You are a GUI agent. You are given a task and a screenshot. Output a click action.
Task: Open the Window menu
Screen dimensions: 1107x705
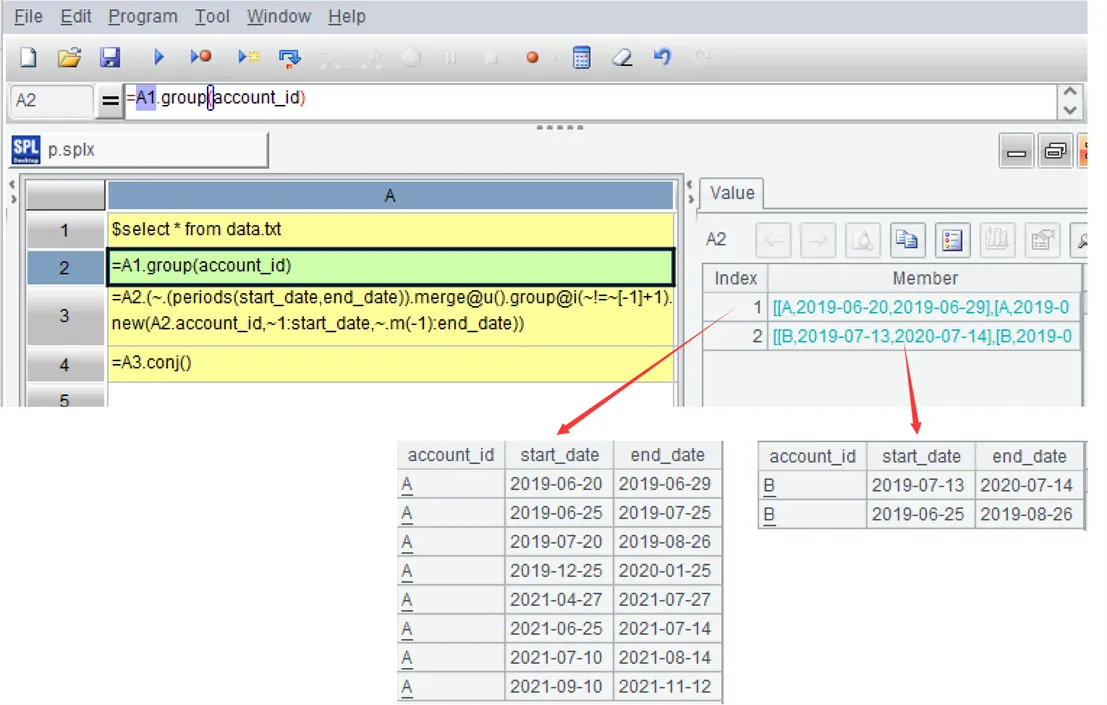tap(279, 16)
